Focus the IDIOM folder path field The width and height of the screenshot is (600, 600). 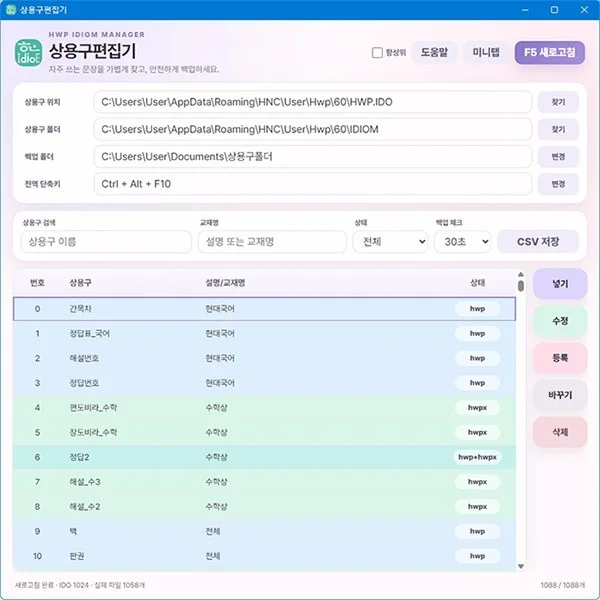tap(313, 129)
